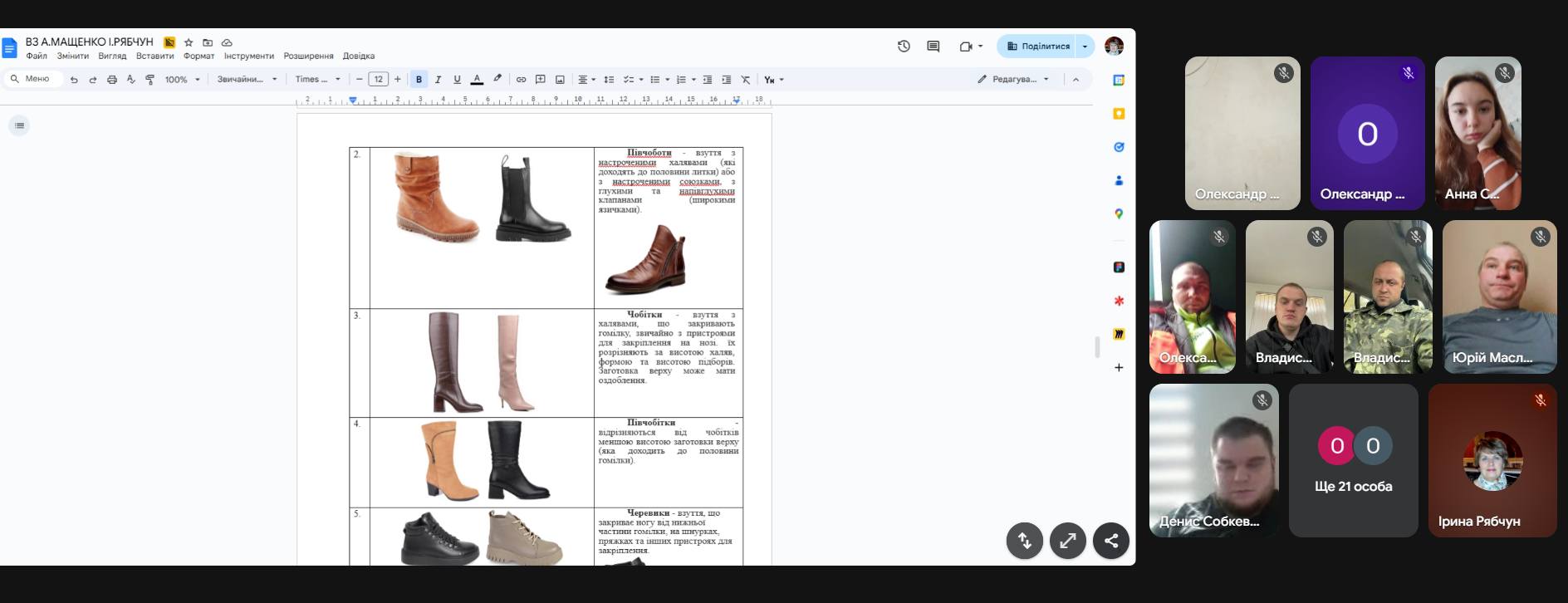The image size is (1568, 603).
Task: Click the Ще 21 особа participants tile
Action: (1353, 460)
